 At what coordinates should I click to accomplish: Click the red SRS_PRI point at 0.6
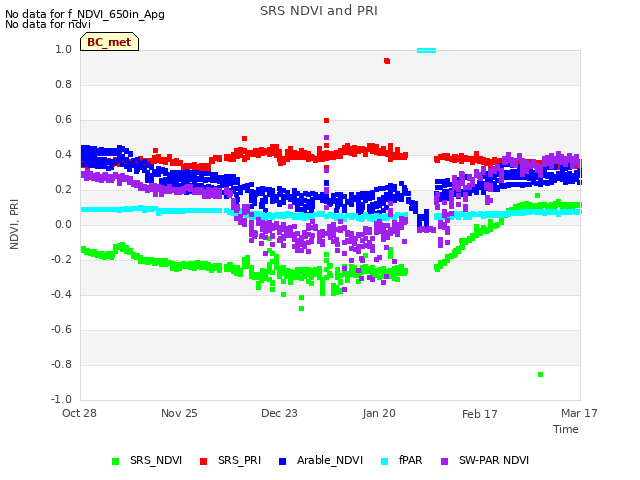pos(327,120)
